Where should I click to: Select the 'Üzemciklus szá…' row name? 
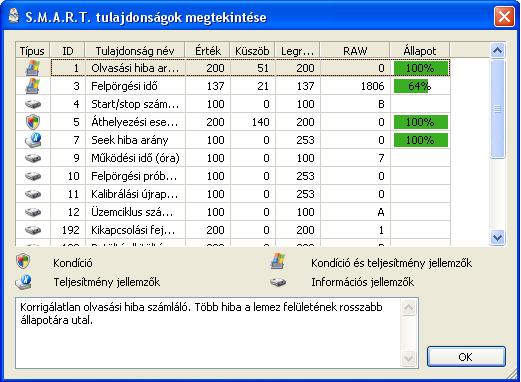coord(132,212)
